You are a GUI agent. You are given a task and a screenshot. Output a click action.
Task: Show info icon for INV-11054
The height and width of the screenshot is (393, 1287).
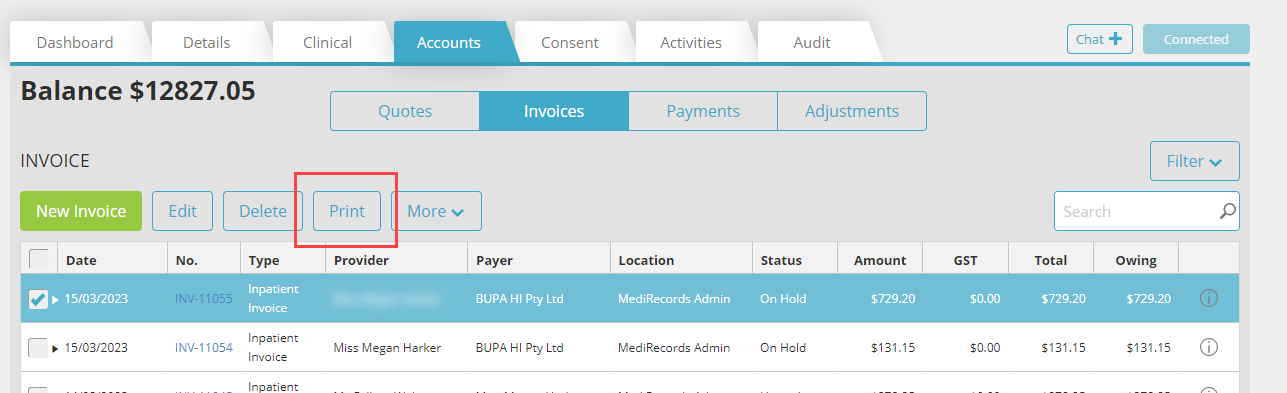1208,347
